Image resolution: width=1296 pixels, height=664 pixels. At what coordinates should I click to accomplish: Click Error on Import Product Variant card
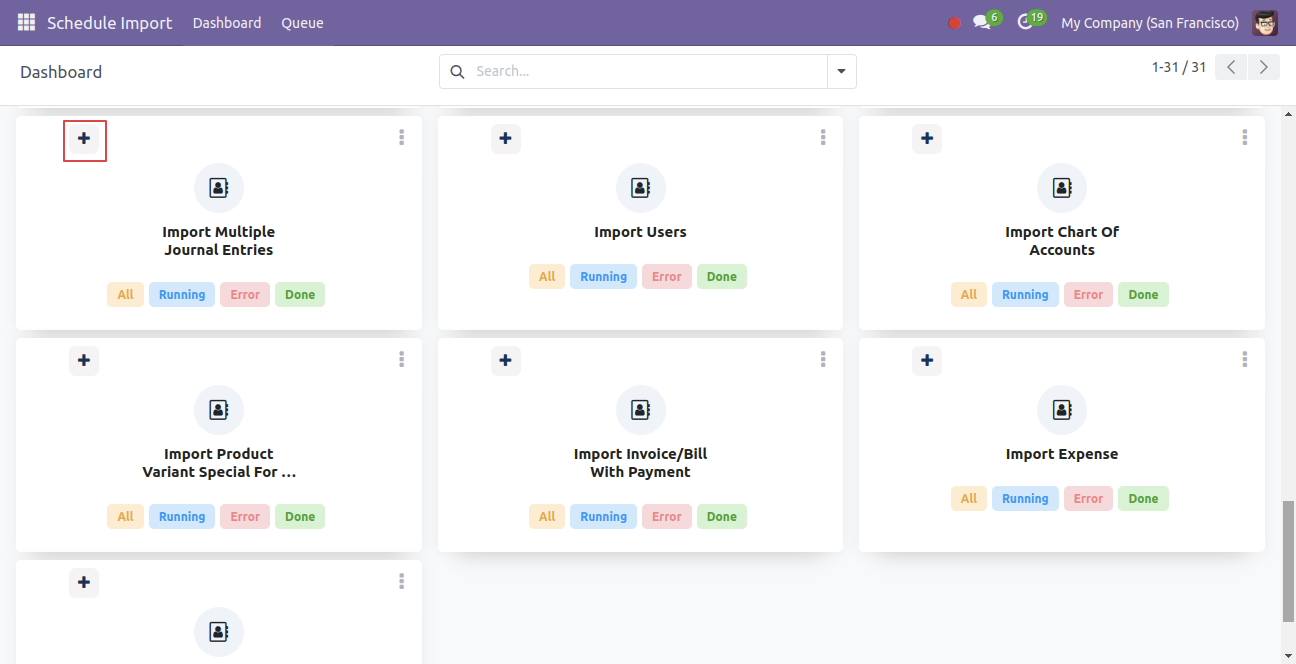point(245,517)
